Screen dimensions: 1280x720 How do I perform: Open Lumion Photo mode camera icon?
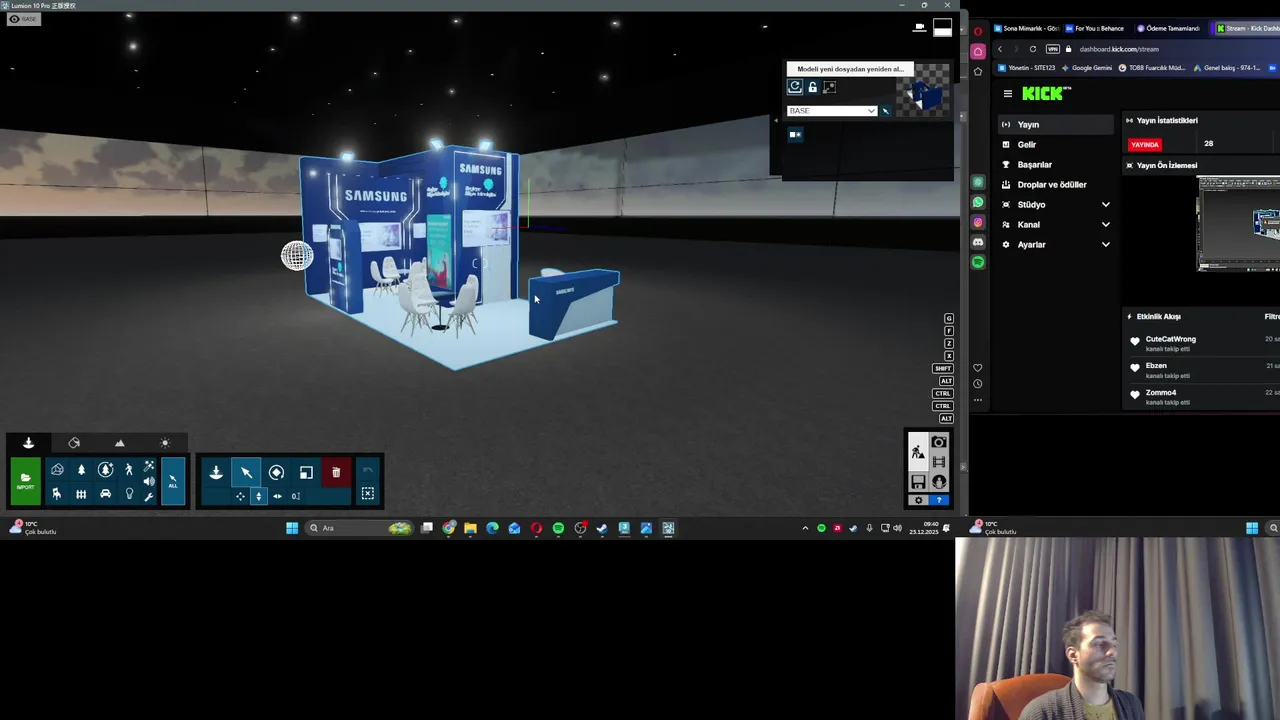tap(938, 442)
